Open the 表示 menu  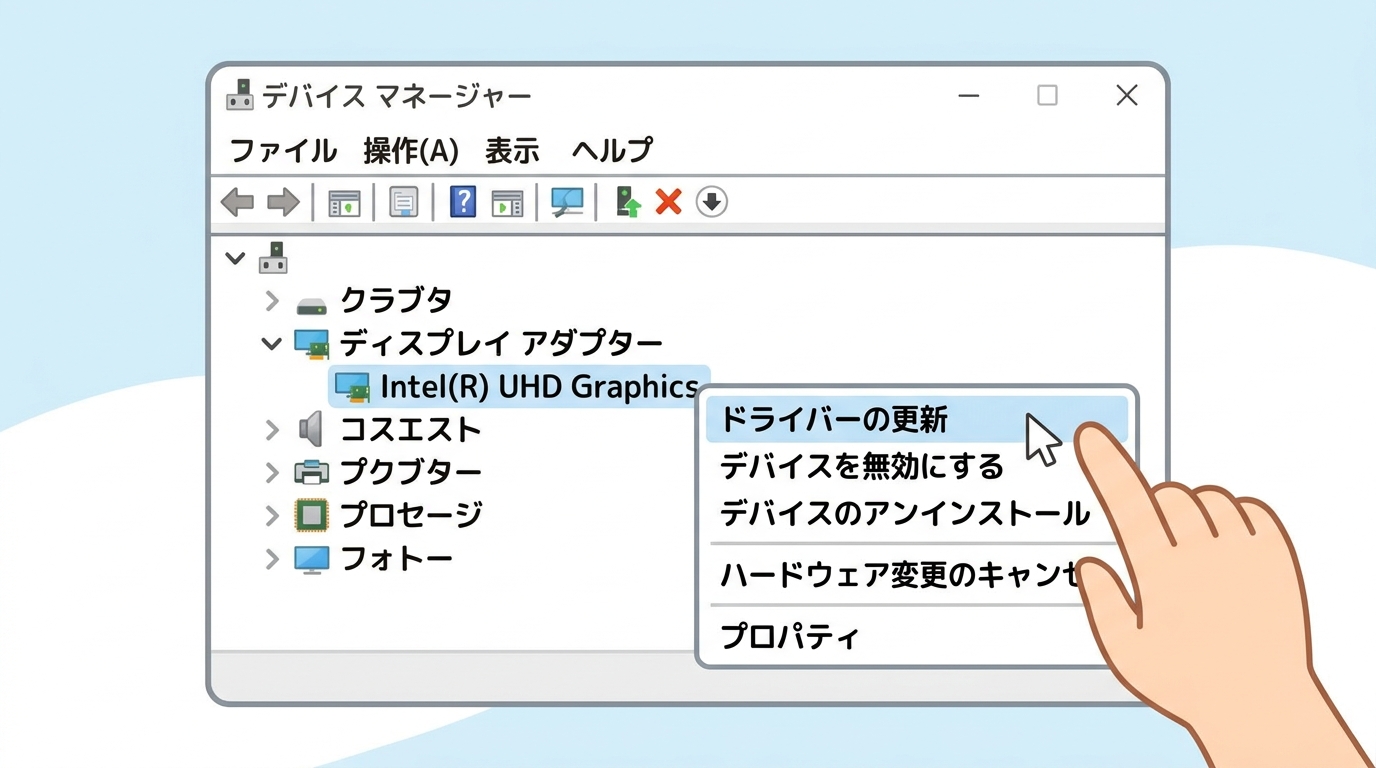click(511, 150)
